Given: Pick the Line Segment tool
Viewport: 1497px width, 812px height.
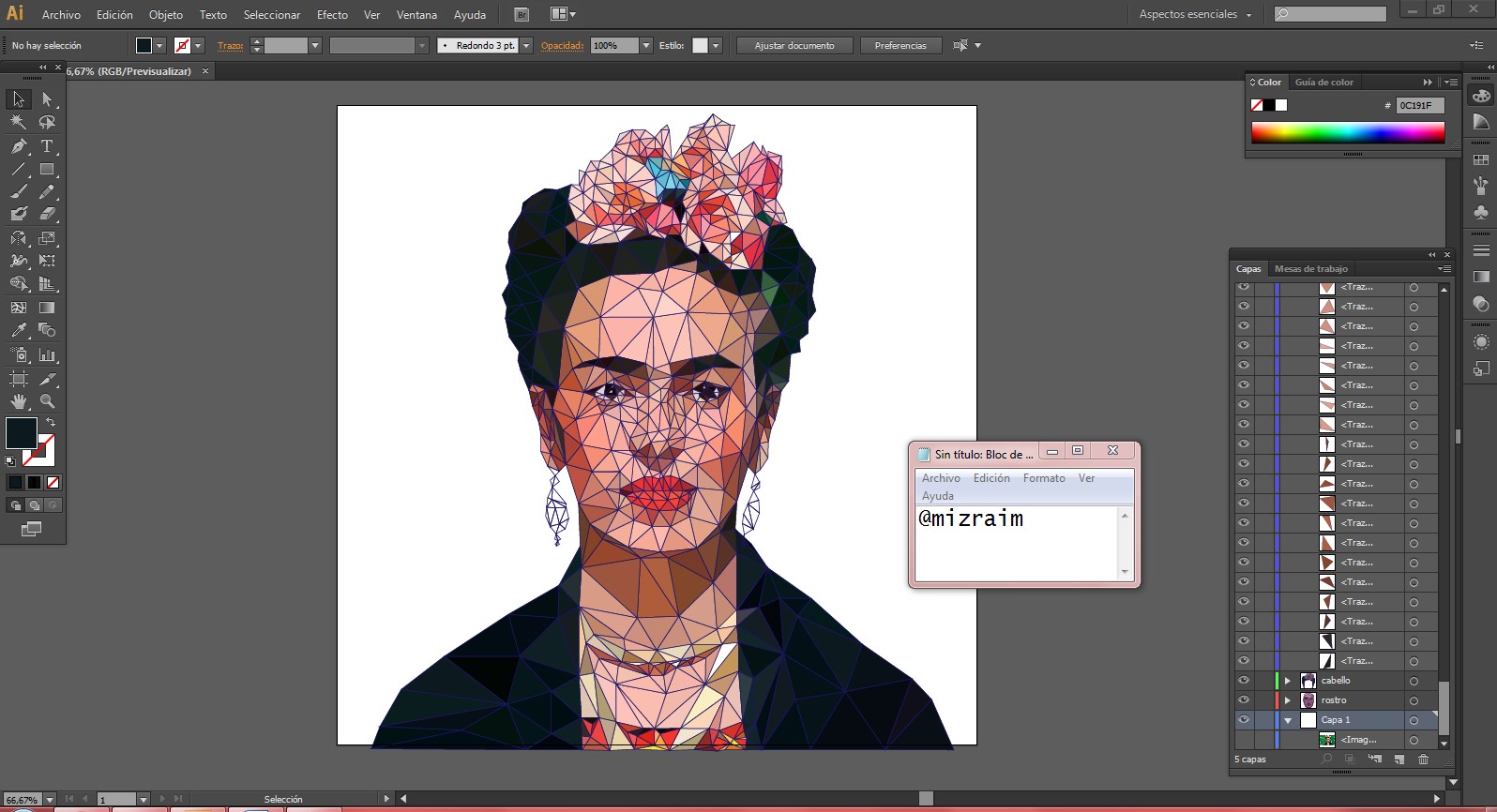Looking at the screenshot, I should [18, 170].
